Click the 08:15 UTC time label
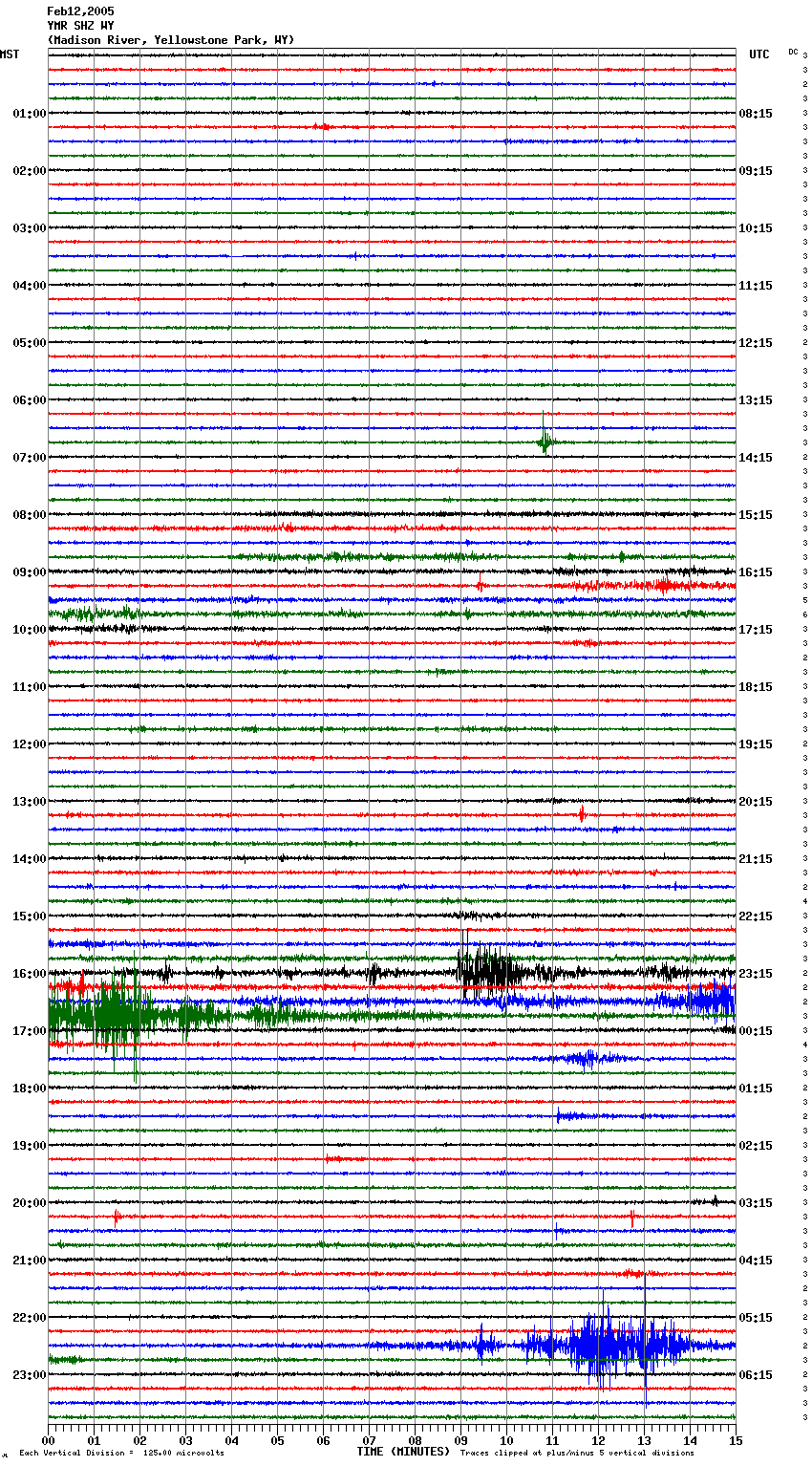Viewport: 812px width, 1466px height. 756,114
